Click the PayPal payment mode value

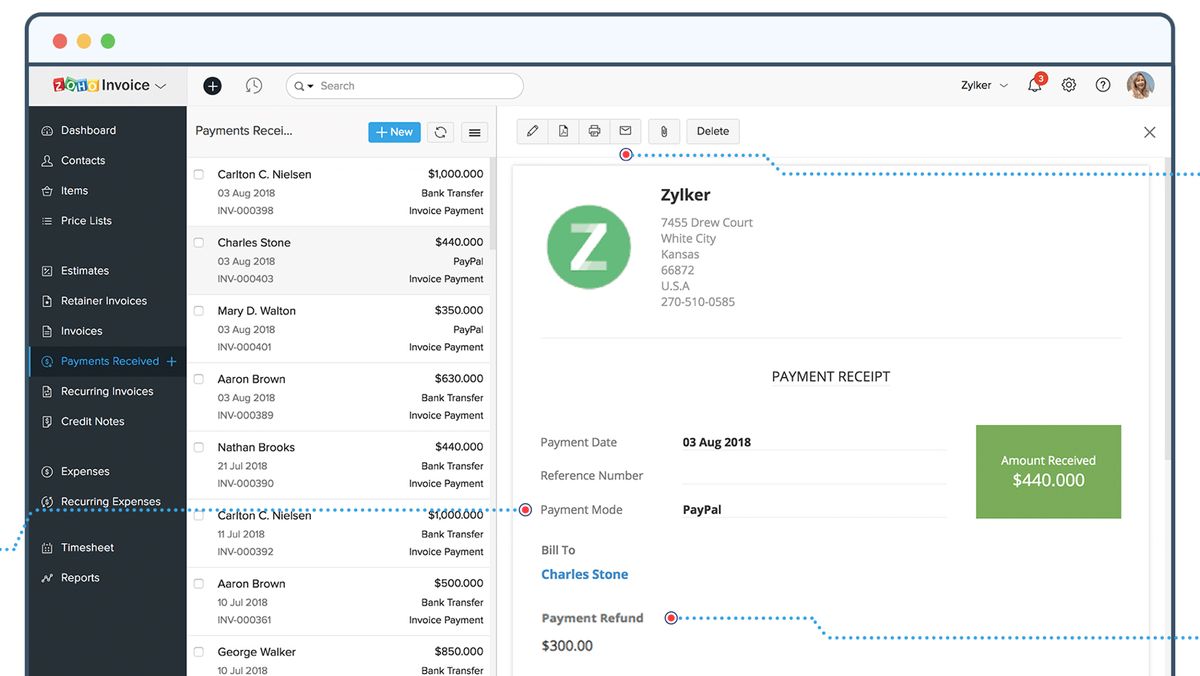click(x=702, y=510)
